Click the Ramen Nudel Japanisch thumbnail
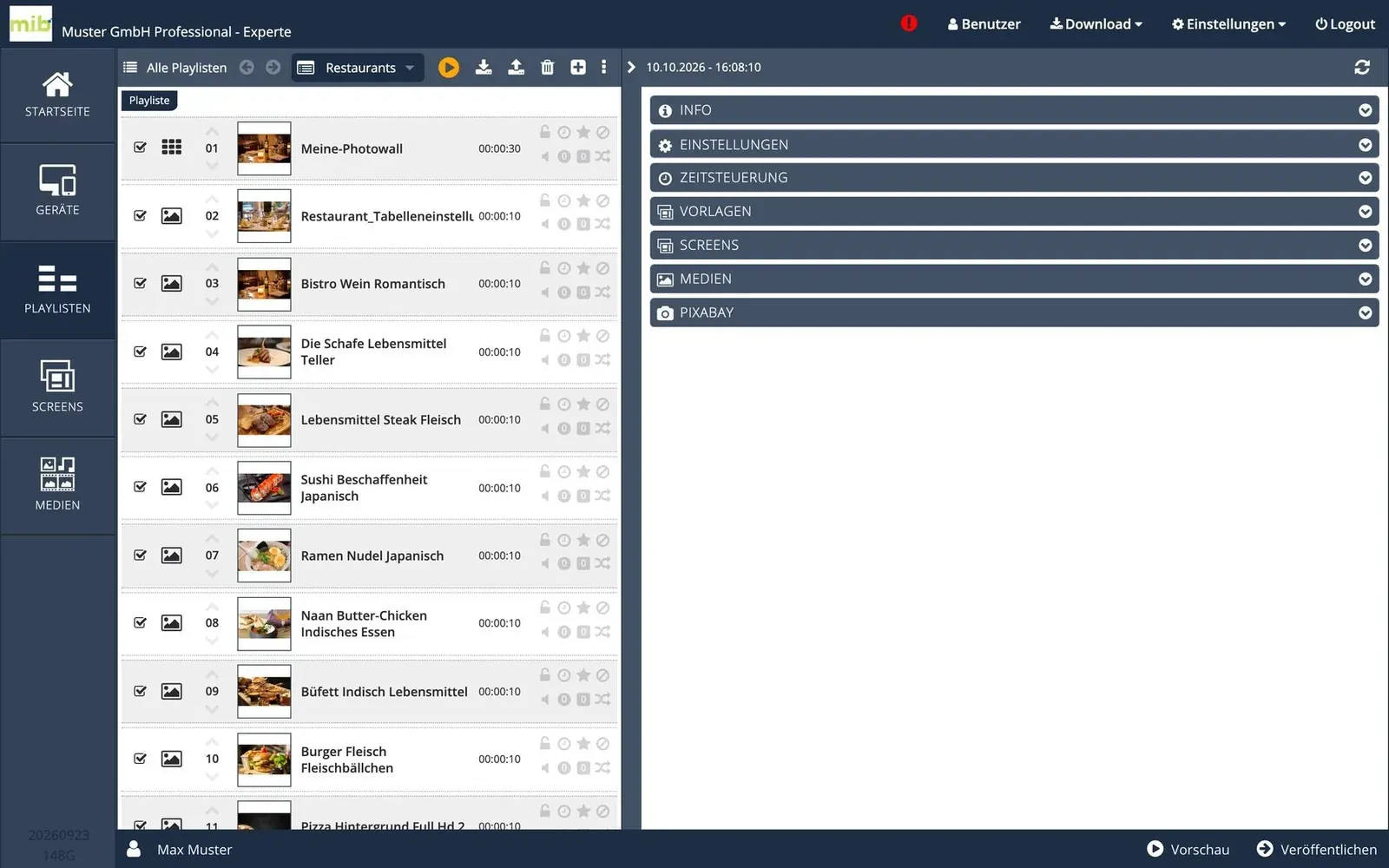 (x=264, y=556)
